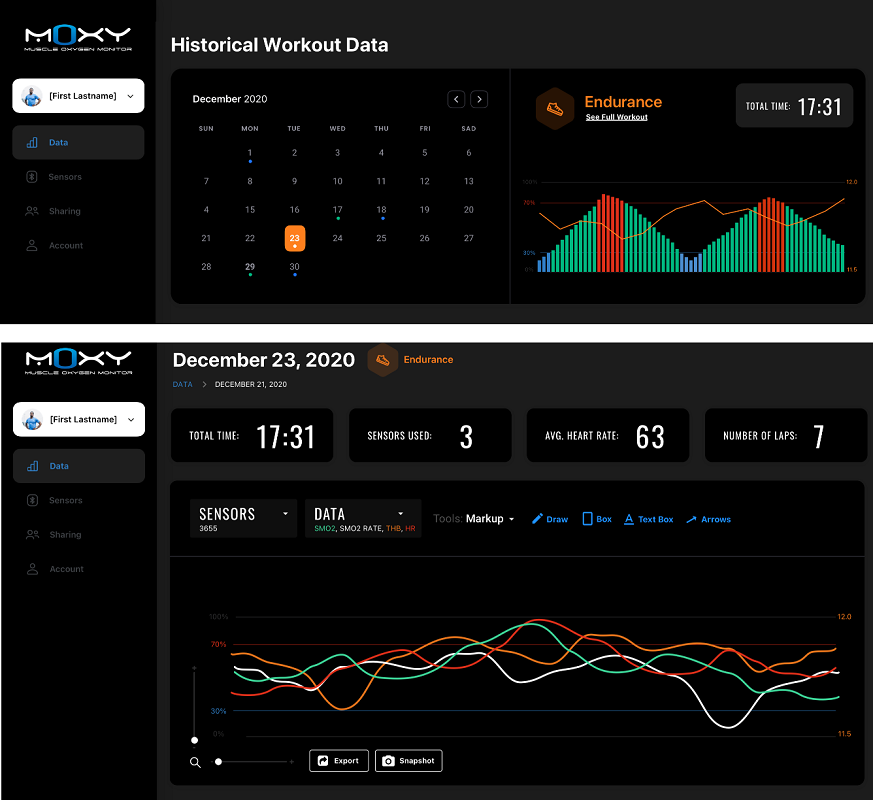Choose the Text Box markup tool
The height and width of the screenshot is (800, 873).
coord(648,519)
